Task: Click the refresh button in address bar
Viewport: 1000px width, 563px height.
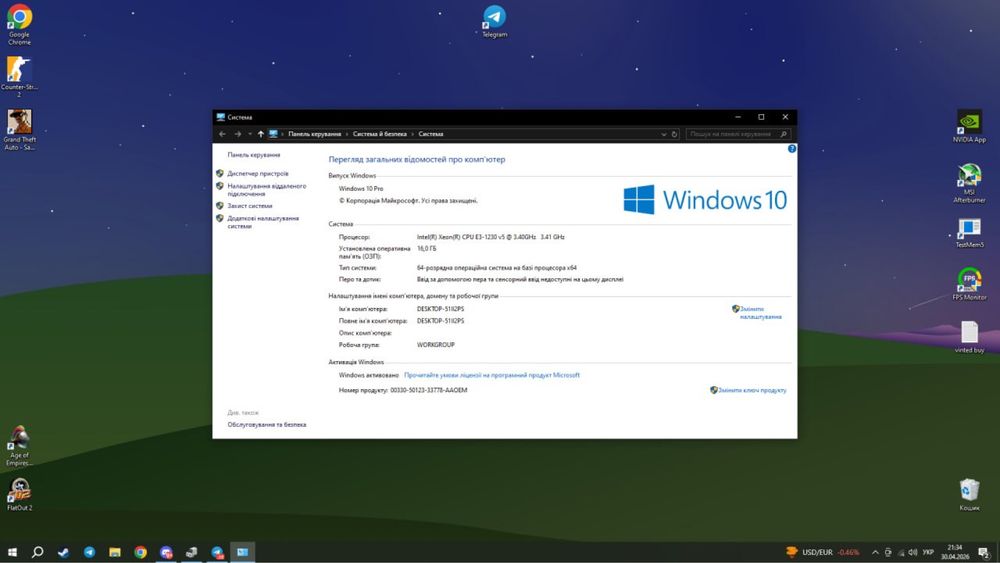Action: pos(674,134)
